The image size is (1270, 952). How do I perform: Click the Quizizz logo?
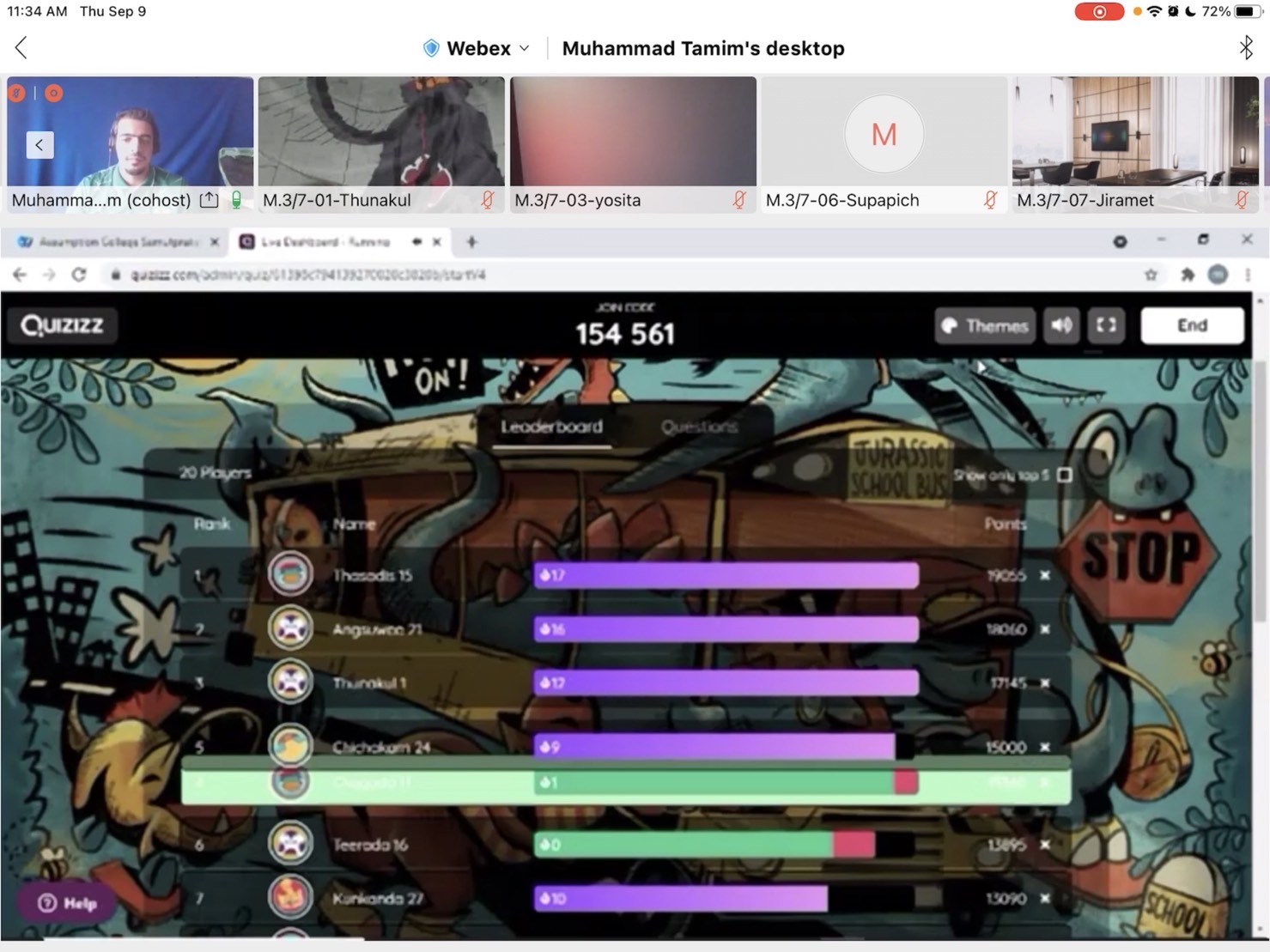tap(62, 325)
